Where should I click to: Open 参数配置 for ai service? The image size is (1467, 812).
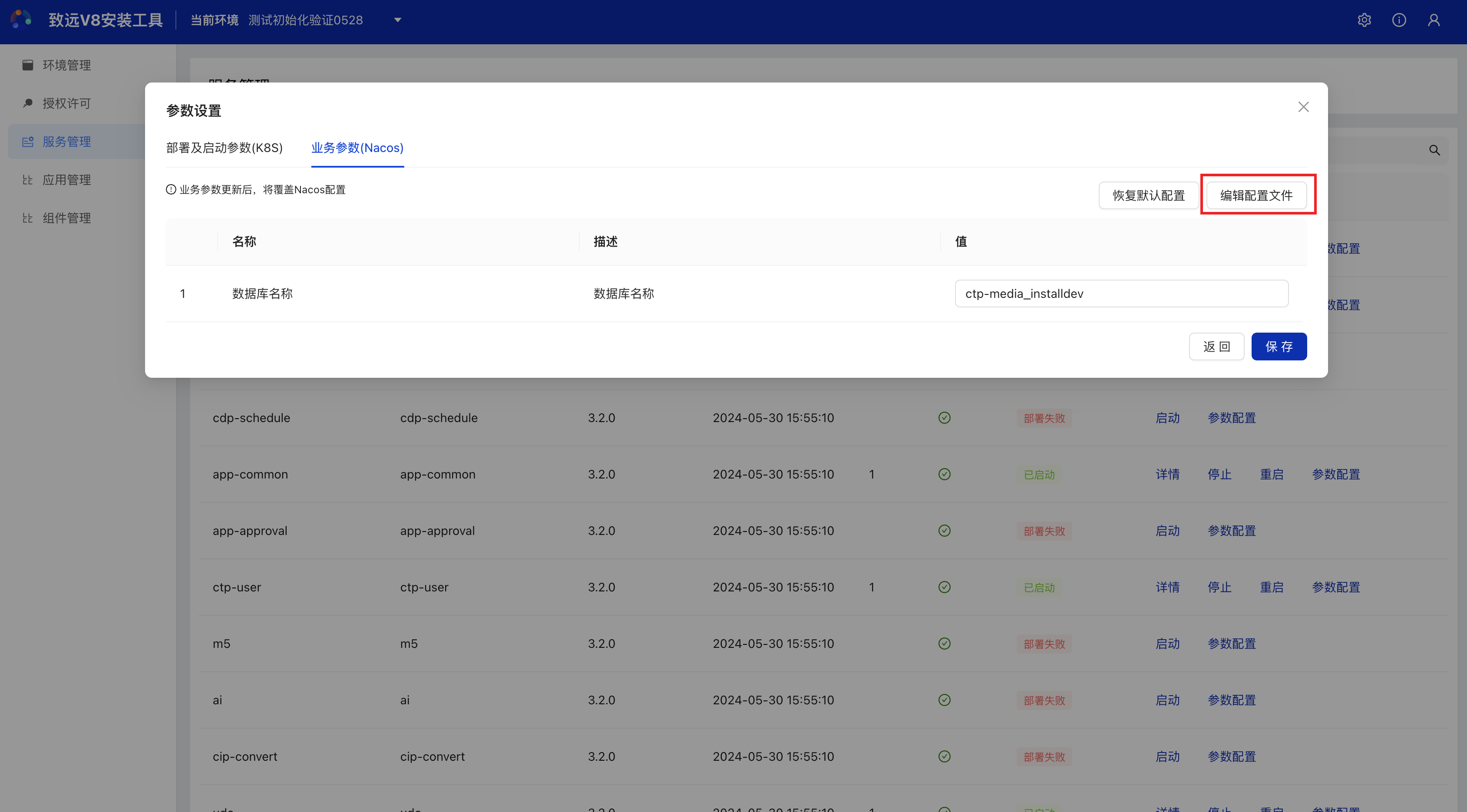pyautogui.click(x=1231, y=700)
